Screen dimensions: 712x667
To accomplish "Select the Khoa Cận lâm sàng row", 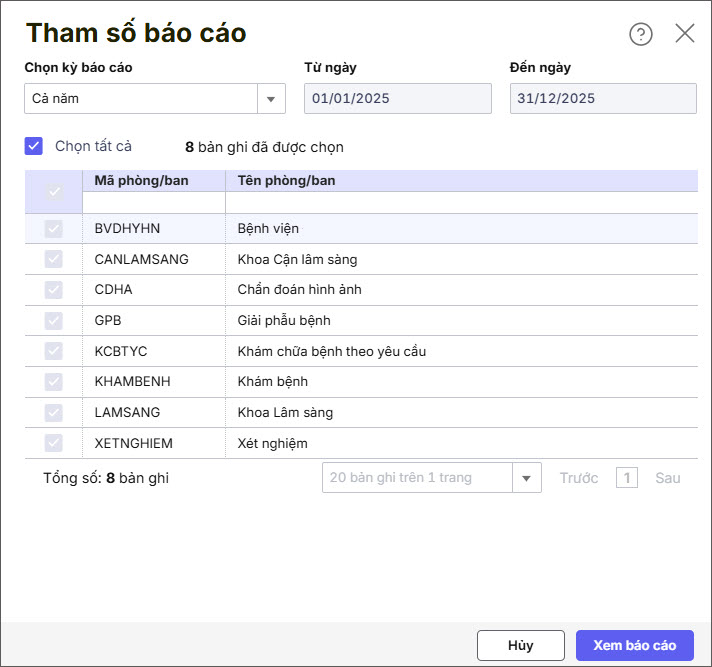I will pyautogui.click(x=297, y=260).
